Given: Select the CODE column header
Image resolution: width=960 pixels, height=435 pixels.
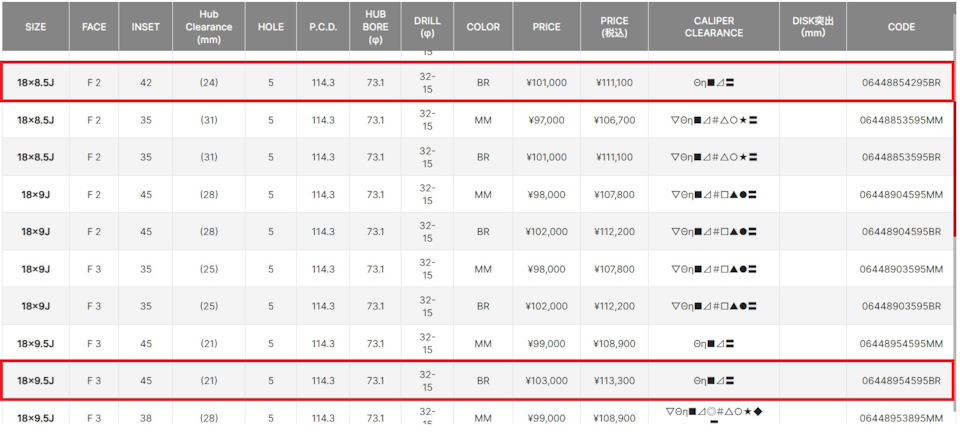Looking at the screenshot, I should click(901, 27).
